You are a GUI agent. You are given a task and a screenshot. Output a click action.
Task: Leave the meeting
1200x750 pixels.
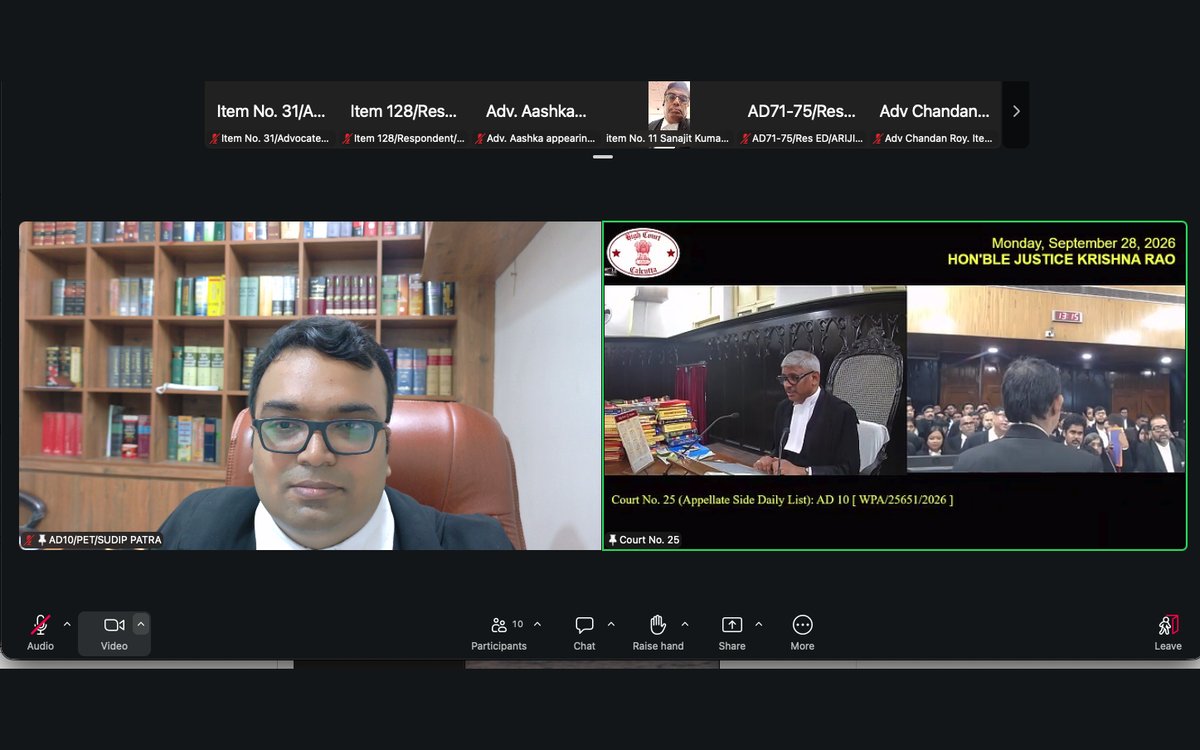(1168, 633)
